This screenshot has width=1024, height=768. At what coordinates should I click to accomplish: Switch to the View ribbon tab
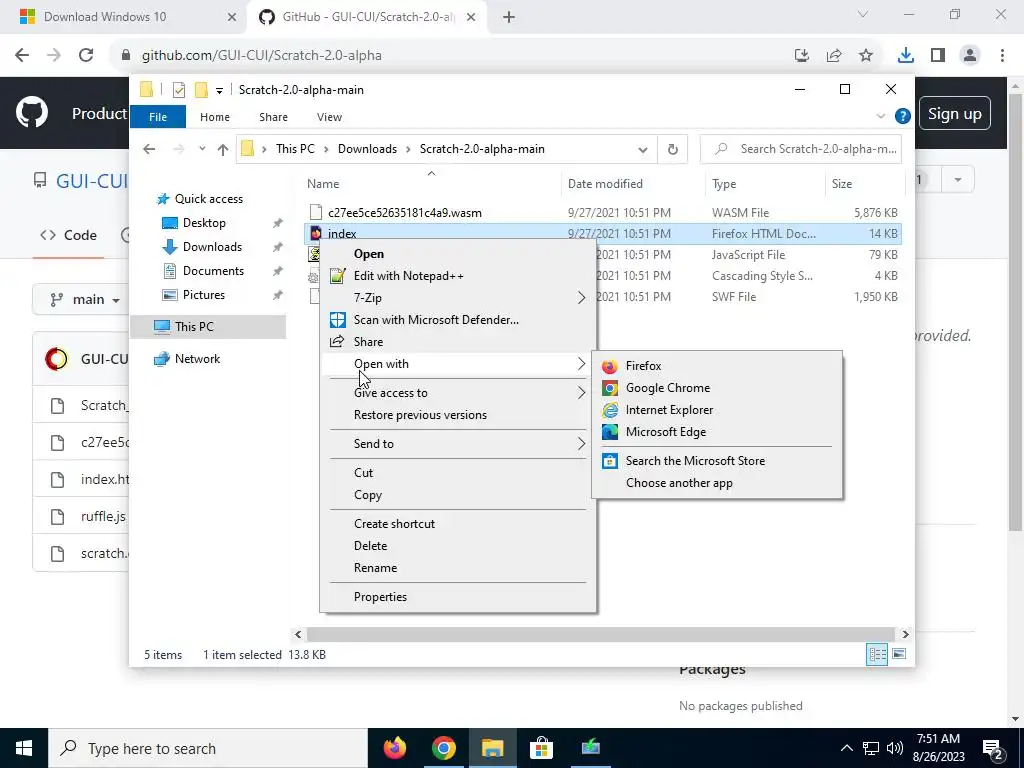[329, 117]
